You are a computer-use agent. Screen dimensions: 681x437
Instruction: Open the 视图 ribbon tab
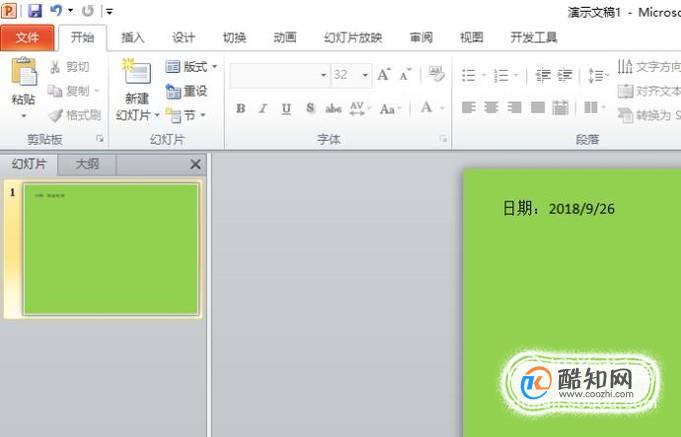(x=472, y=38)
